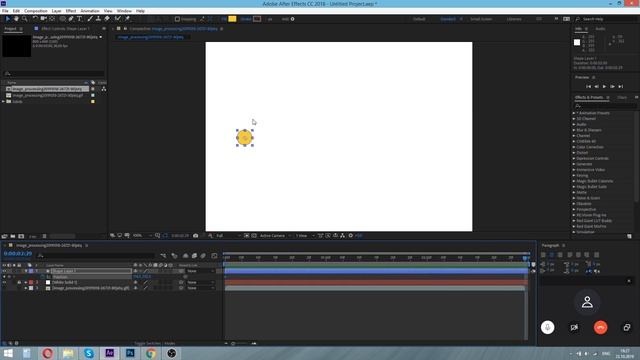The height and width of the screenshot is (360, 640).
Task: Select the Eraser tool
Action: pyautogui.click(x=107, y=19)
